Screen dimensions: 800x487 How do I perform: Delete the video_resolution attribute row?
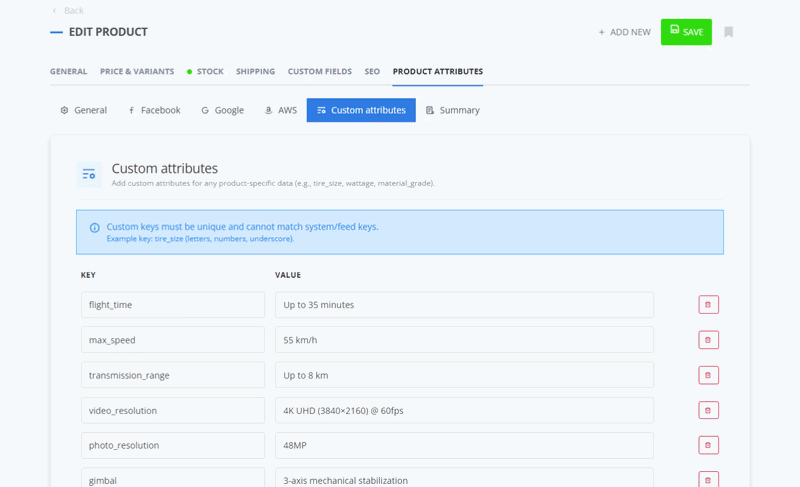pyautogui.click(x=708, y=410)
